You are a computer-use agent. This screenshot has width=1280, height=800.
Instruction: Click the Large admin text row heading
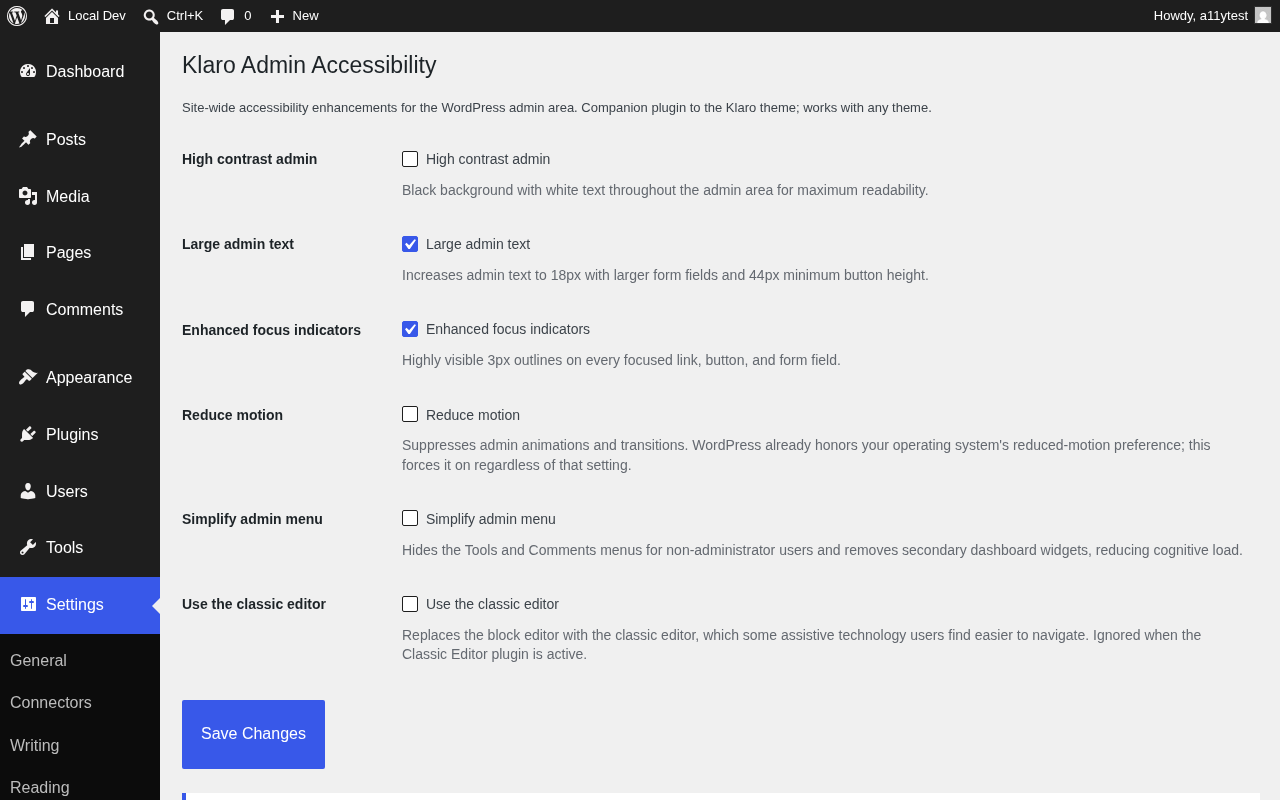pos(238,244)
